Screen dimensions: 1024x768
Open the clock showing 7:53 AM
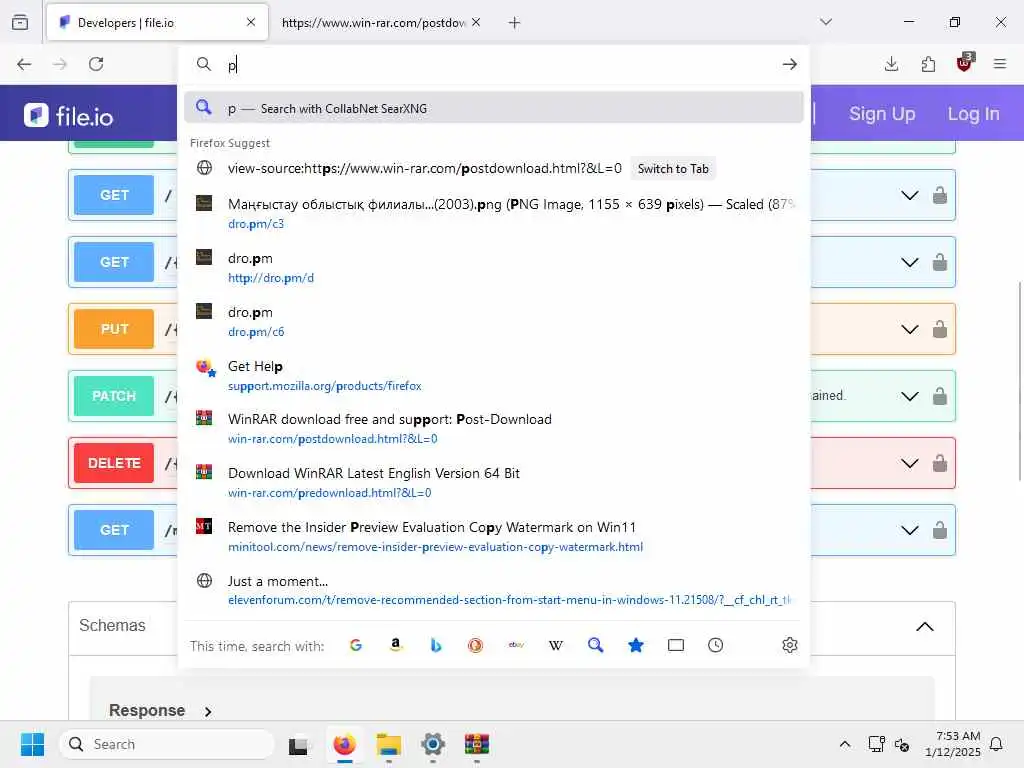click(x=953, y=744)
